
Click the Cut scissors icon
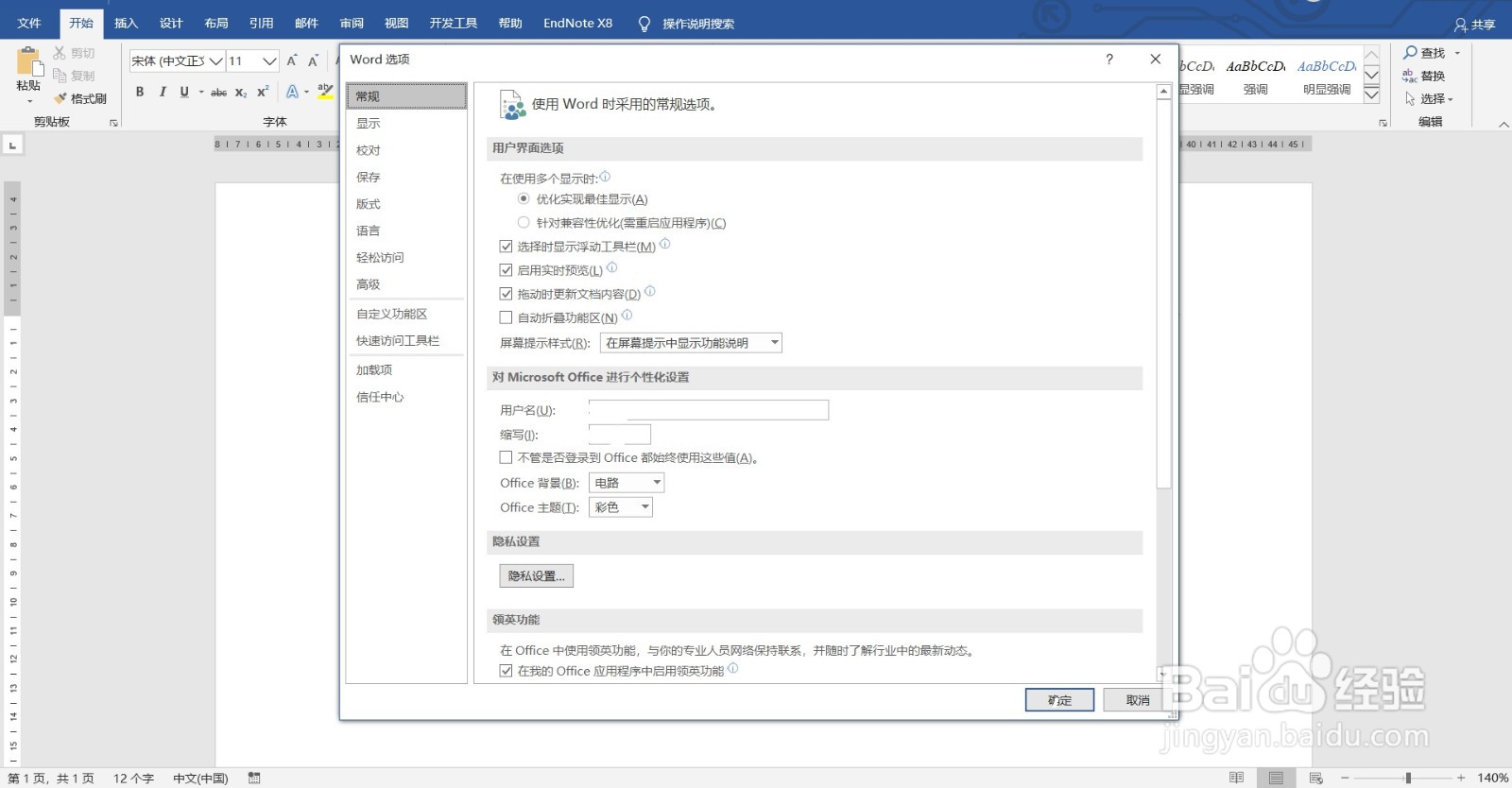point(60,53)
